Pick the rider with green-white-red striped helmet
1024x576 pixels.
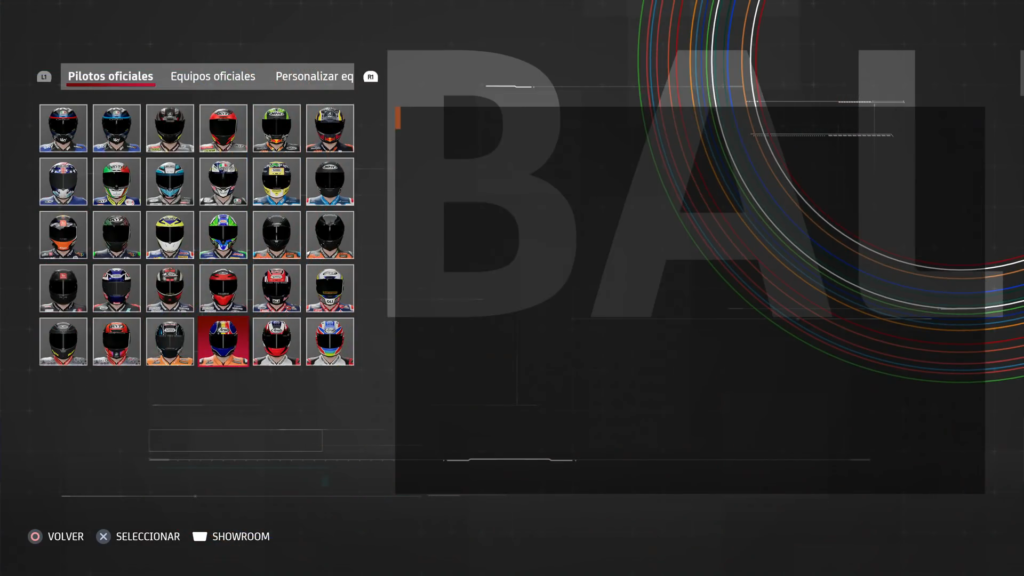tap(117, 182)
